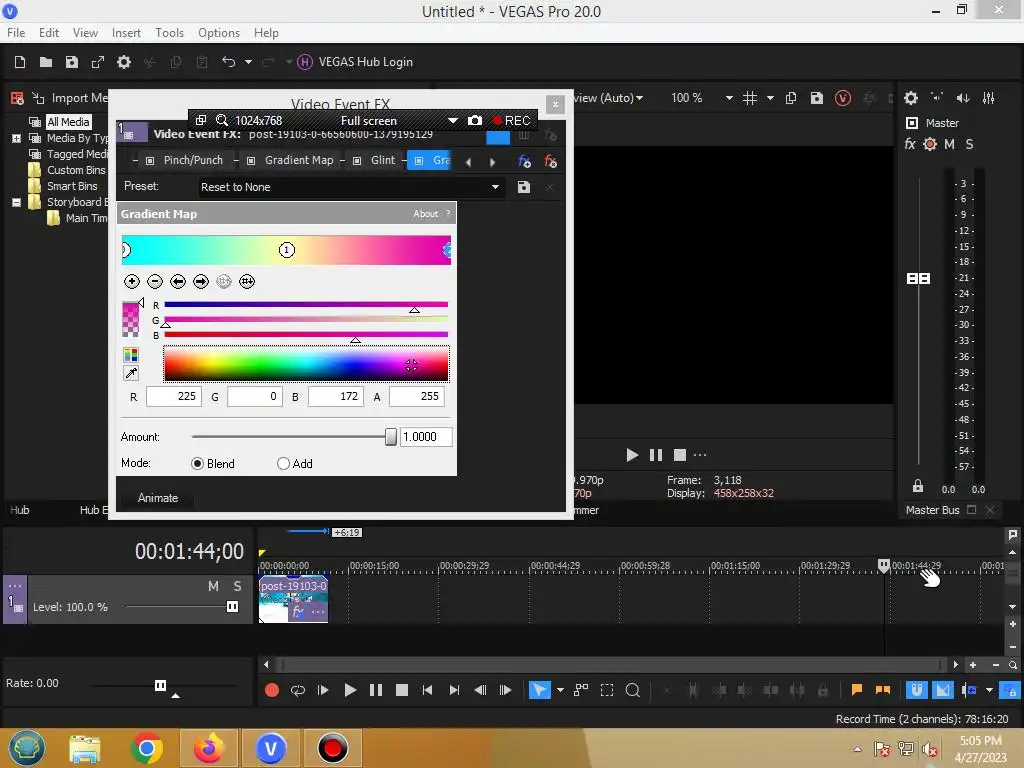Open the Insert menu
This screenshot has width=1024, height=768.
click(x=126, y=33)
